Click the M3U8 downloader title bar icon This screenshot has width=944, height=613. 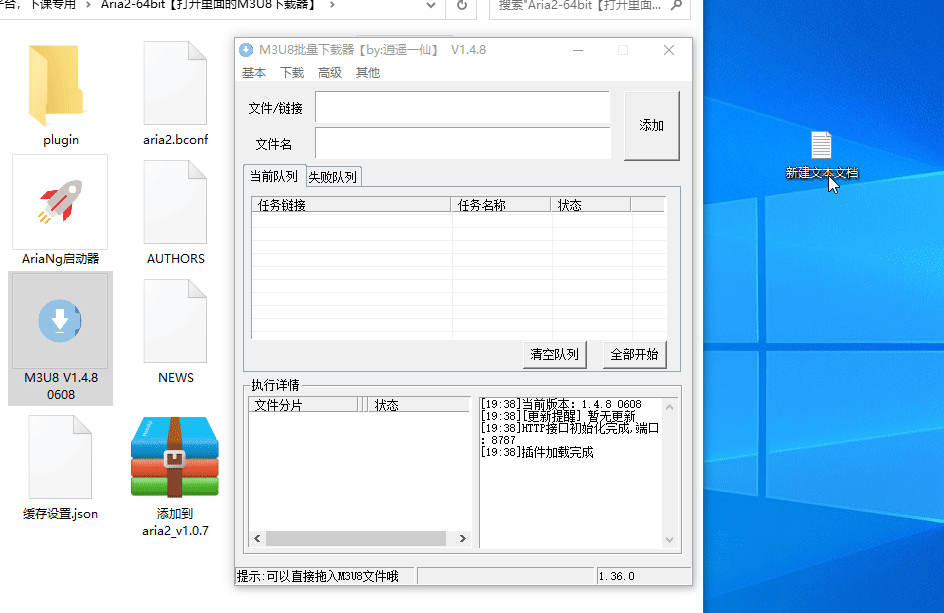[246, 50]
